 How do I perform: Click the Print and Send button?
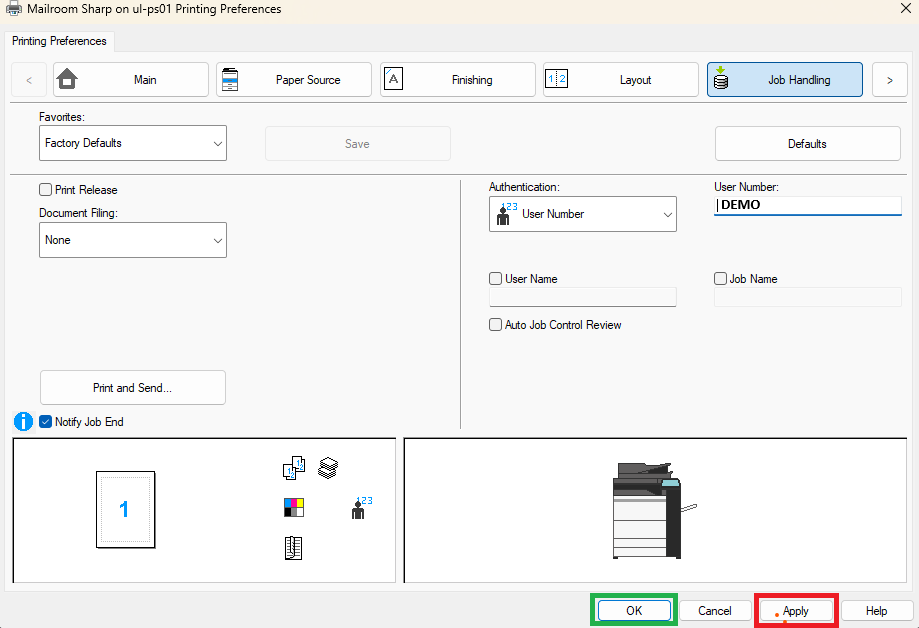pos(132,388)
